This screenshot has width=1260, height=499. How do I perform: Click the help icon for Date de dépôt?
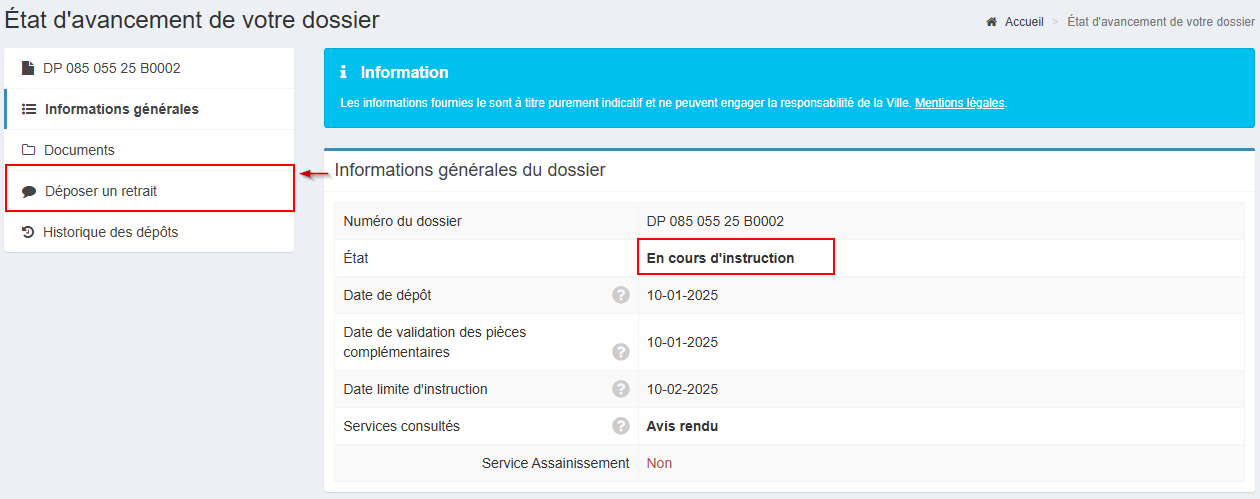pyautogui.click(x=621, y=295)
